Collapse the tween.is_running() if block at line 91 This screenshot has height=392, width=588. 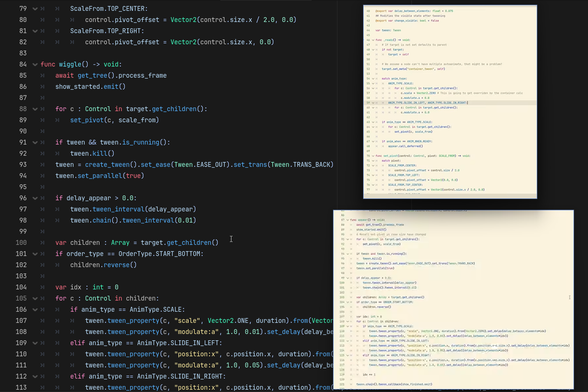point(35,143)
